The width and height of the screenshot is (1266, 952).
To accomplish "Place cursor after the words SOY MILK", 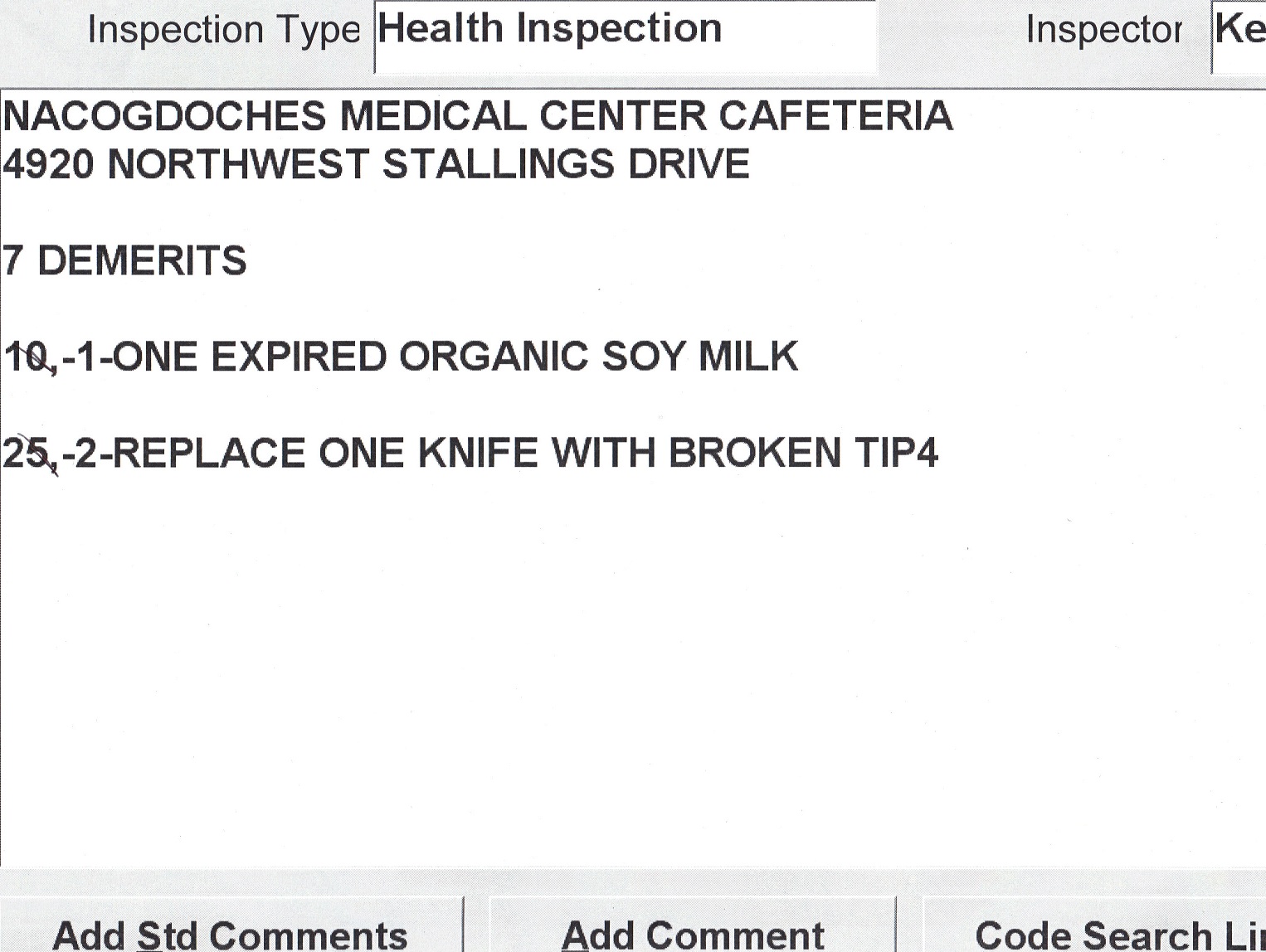I will 801,357.
